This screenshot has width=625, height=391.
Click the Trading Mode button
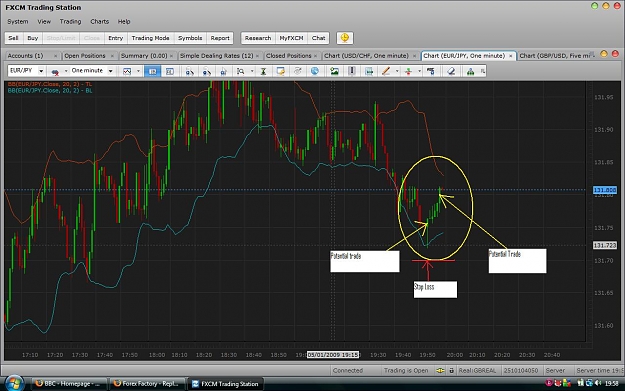pos(150,38)
